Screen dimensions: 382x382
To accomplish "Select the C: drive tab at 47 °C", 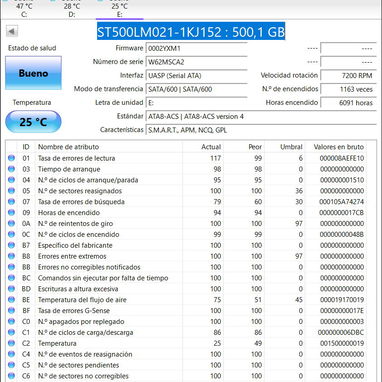I will [24, 9].
